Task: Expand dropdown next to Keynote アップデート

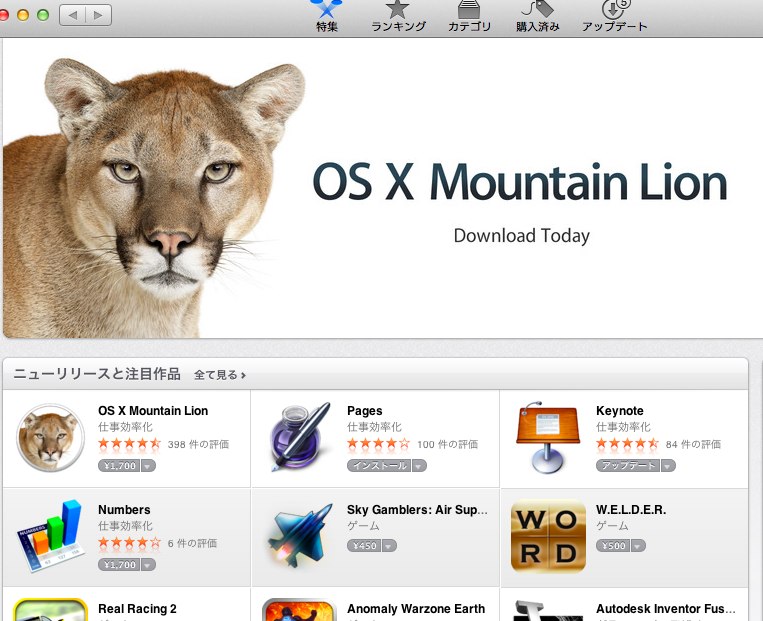Action: 668,466
